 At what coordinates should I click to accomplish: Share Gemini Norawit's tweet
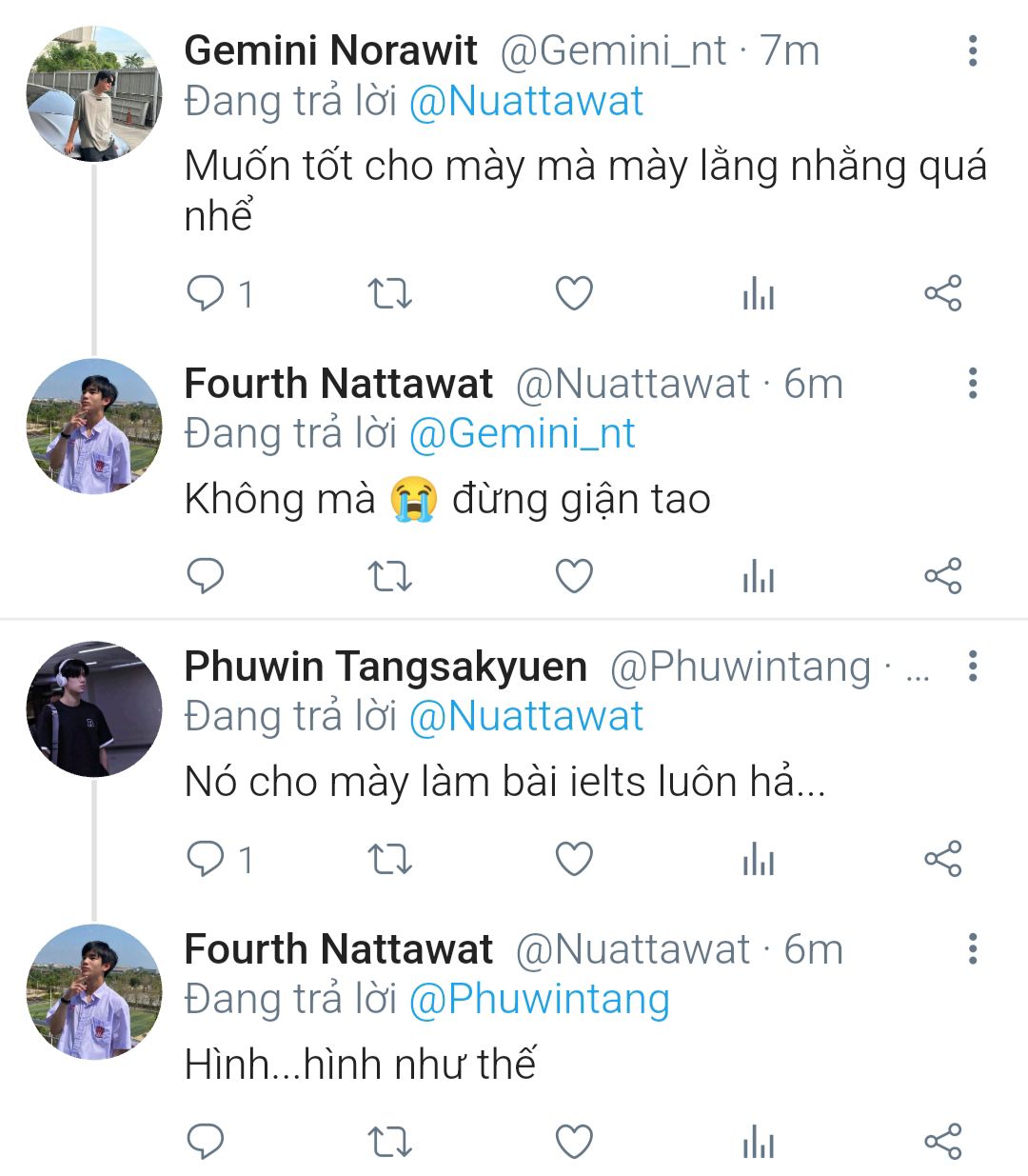coord(942,293)
